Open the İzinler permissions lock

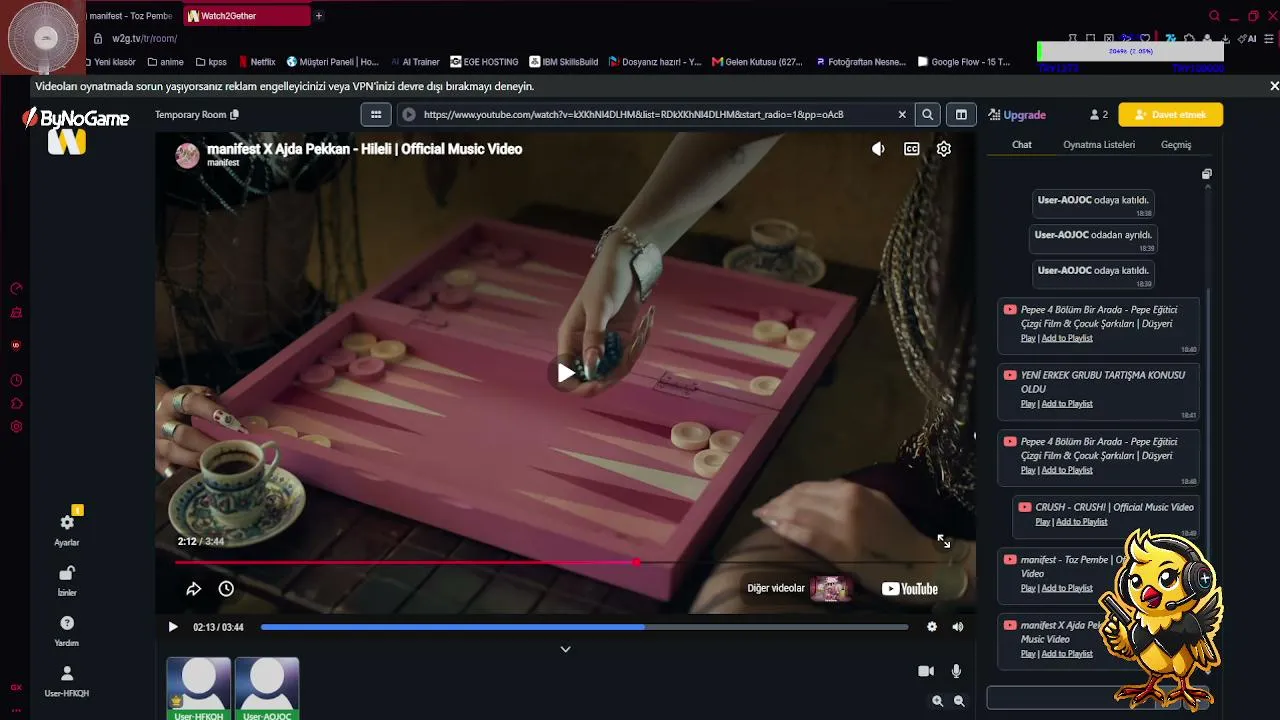pyautogui.click(x=67, y=573)
